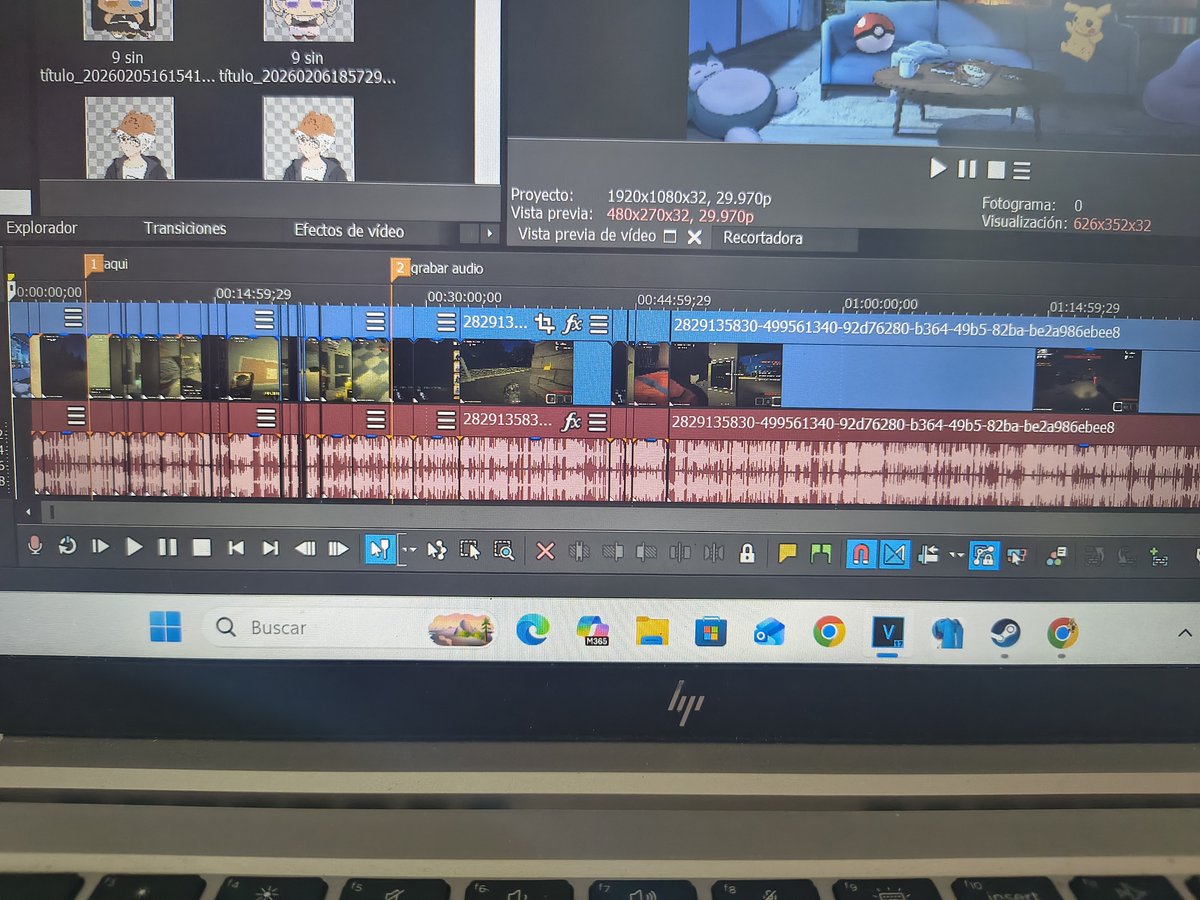The image size is (1200, 900).
Task: Go to start of project
Action: click(x=236, y=548)
